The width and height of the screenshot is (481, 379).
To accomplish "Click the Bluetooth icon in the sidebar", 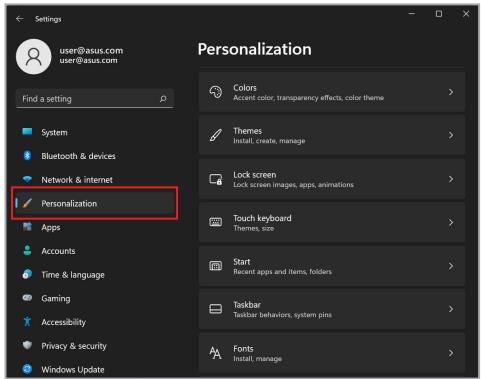I will 27,155.
